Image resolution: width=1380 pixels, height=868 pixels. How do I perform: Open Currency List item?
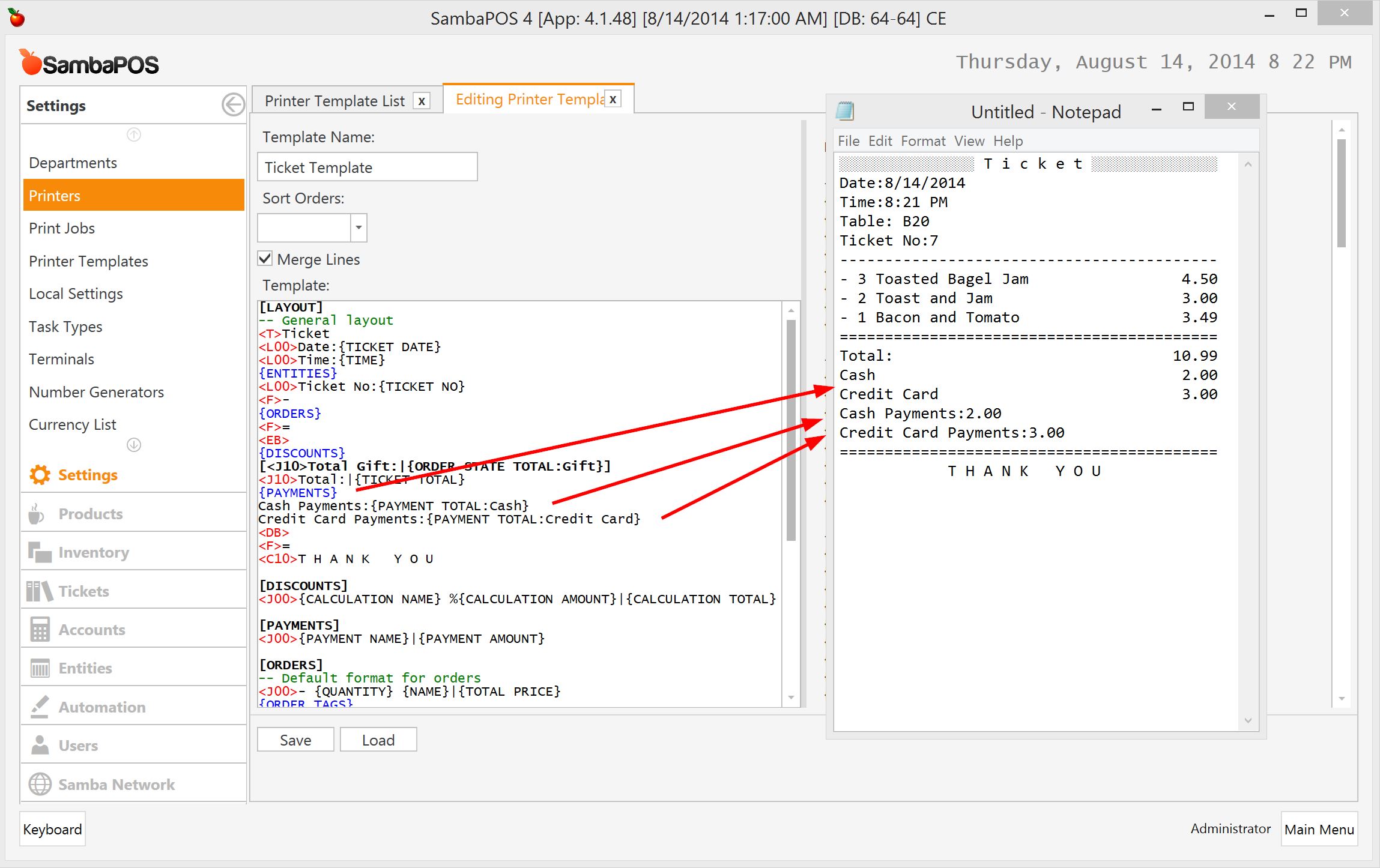tap(133, 424)
